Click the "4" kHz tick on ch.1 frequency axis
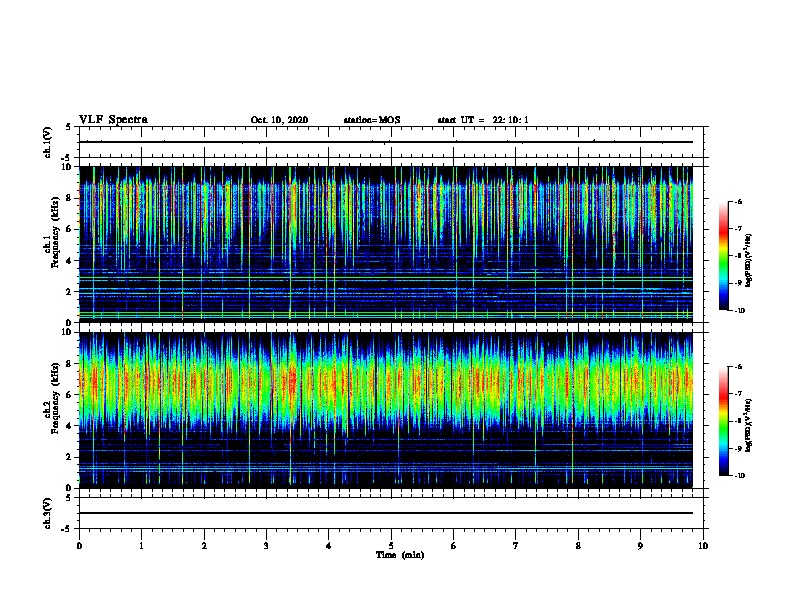792x612 pixels. click(70, 261)
